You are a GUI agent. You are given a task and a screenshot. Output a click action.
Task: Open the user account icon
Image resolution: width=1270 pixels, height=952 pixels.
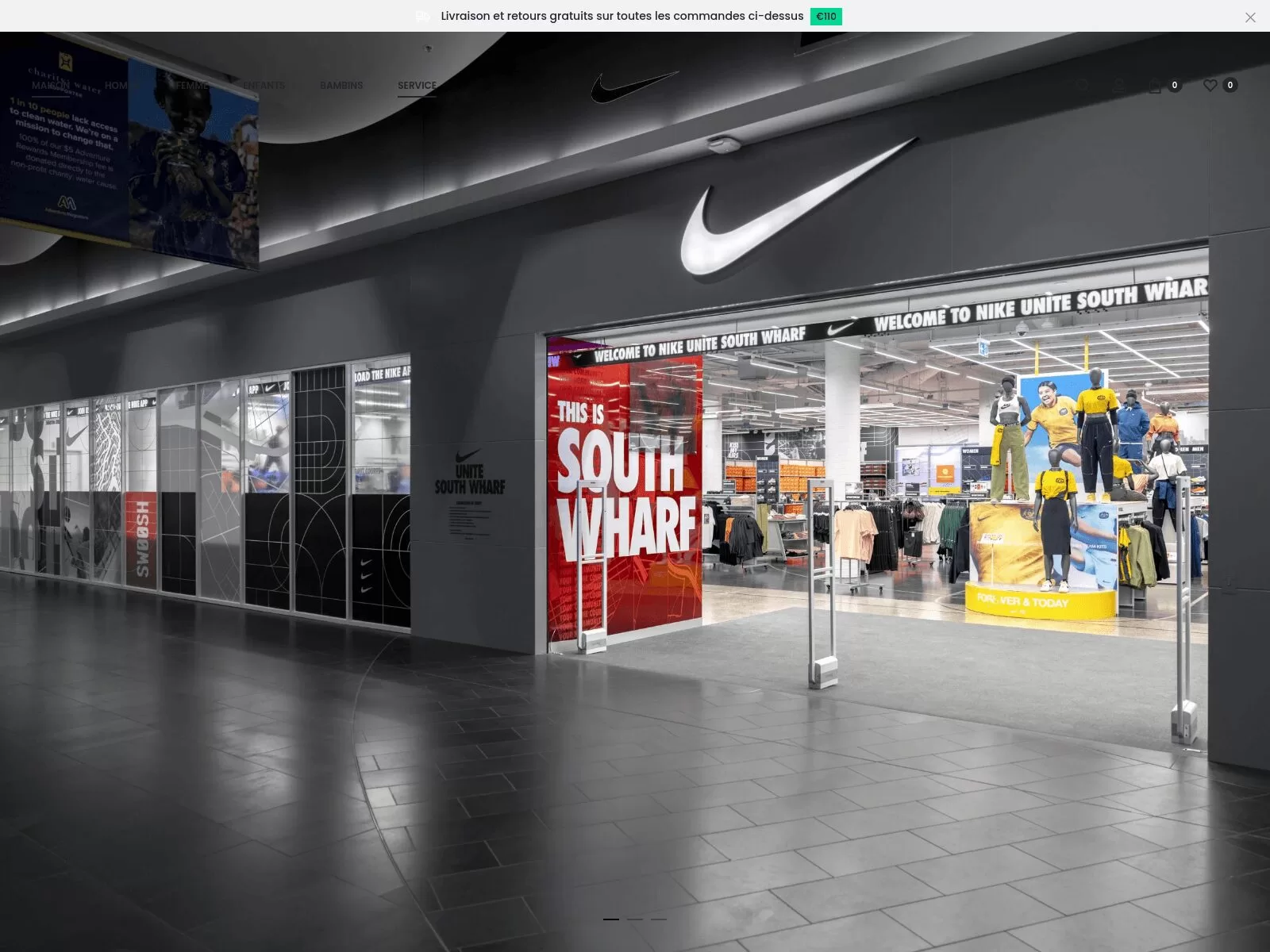click(x=1118, y=86)
